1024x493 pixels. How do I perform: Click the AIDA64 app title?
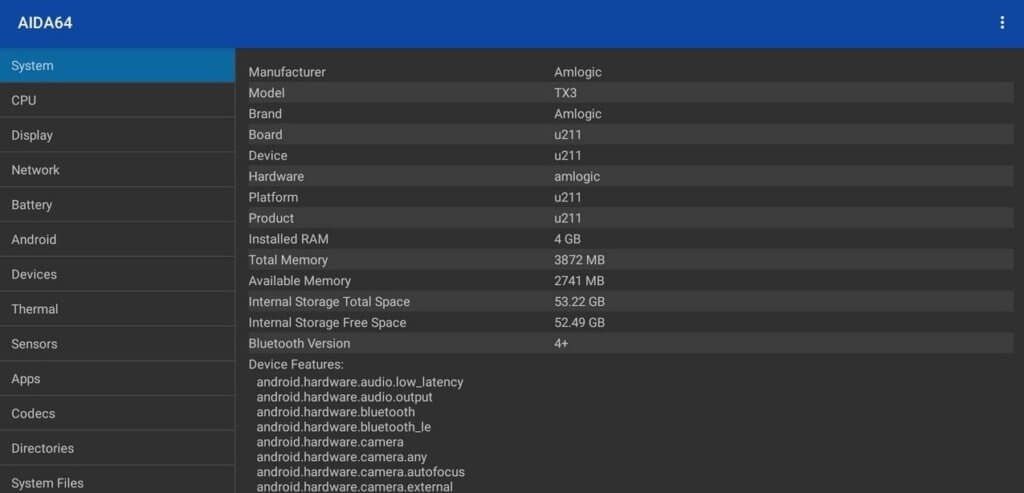[45, 23]
